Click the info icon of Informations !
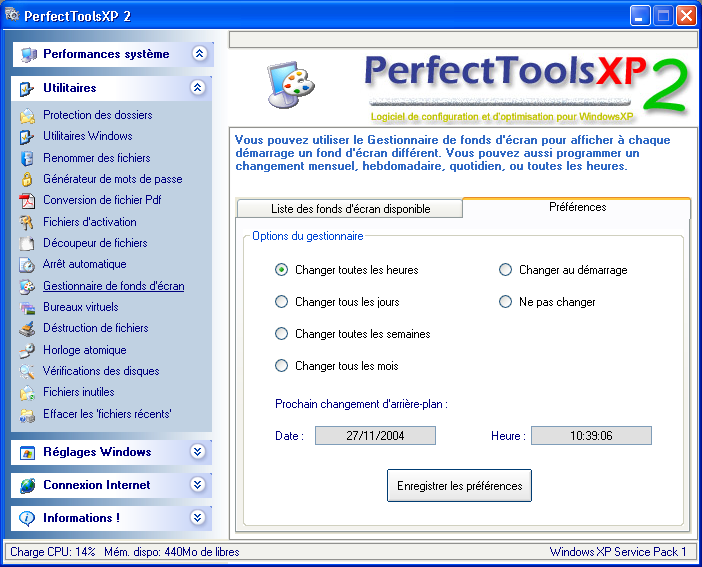702x567 pixels. tap(27, 518)
